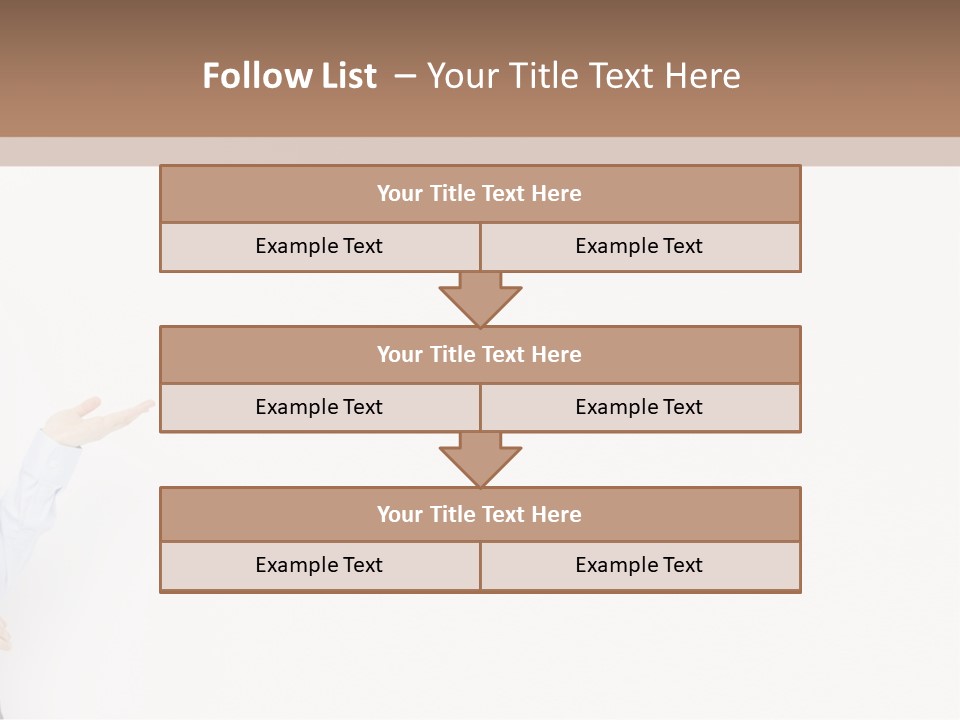Click right Example Text cell in third block
The height and width of the screenshot is (720, 960).
coord(640,565)
